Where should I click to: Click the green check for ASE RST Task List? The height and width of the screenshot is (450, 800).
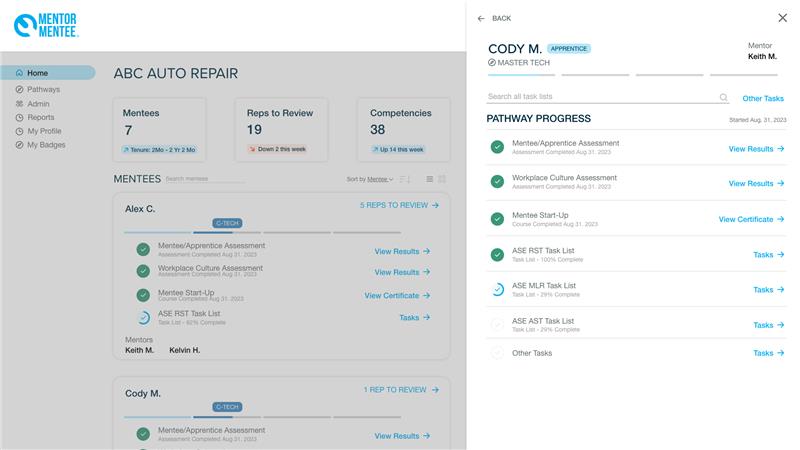497,254
